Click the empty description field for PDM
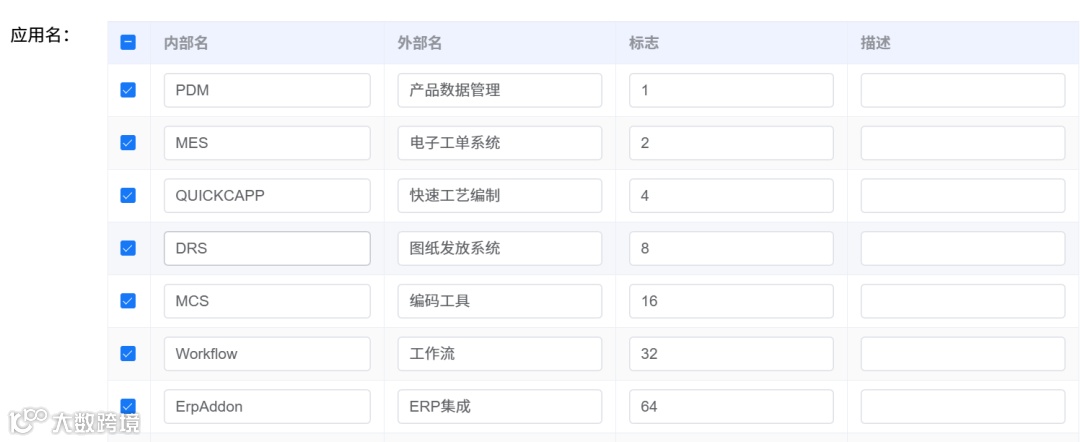 962,90
